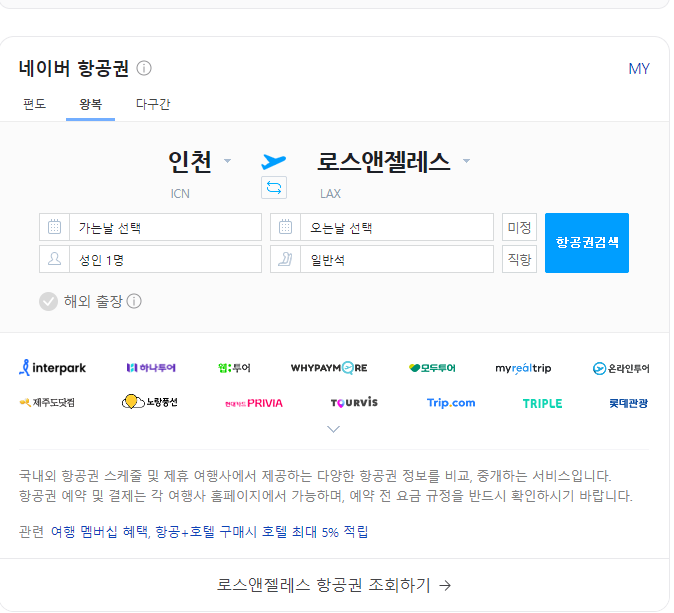674x613 pixels.
Task: Open the WHYPAYMORE agency logo
Action: tap(329, 368)
